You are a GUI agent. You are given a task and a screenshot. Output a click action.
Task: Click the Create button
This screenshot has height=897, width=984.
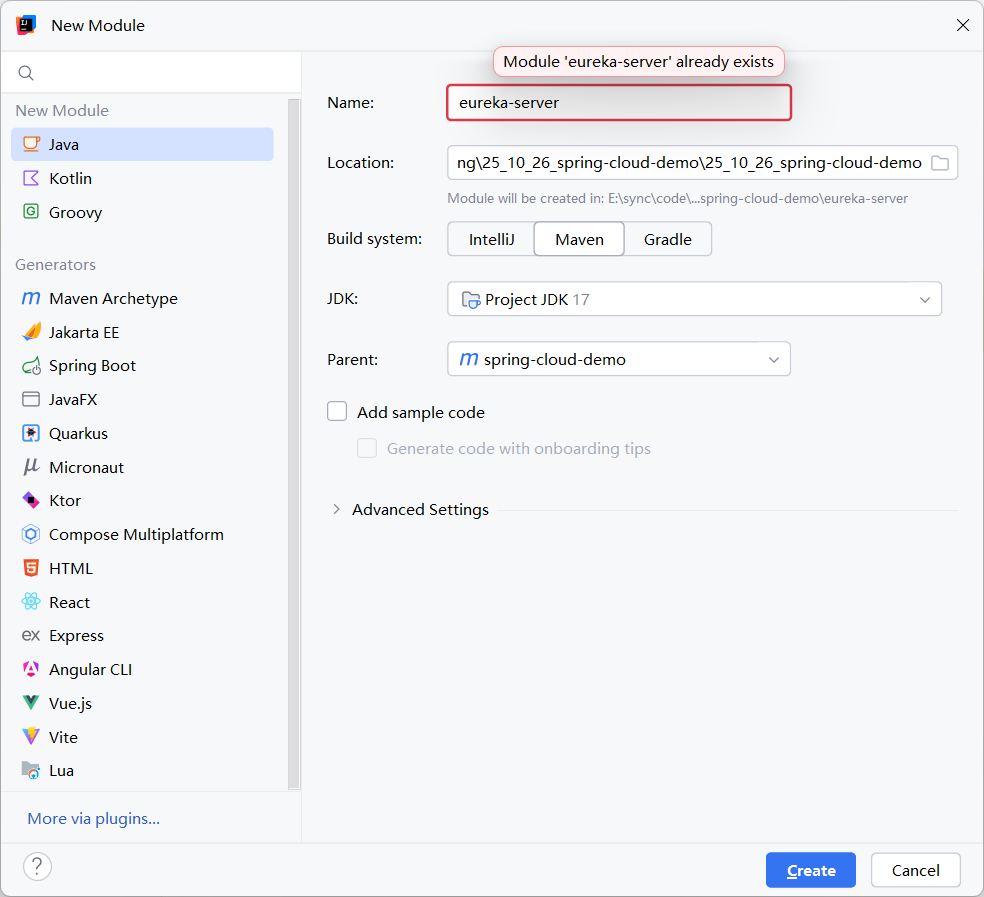810,870
